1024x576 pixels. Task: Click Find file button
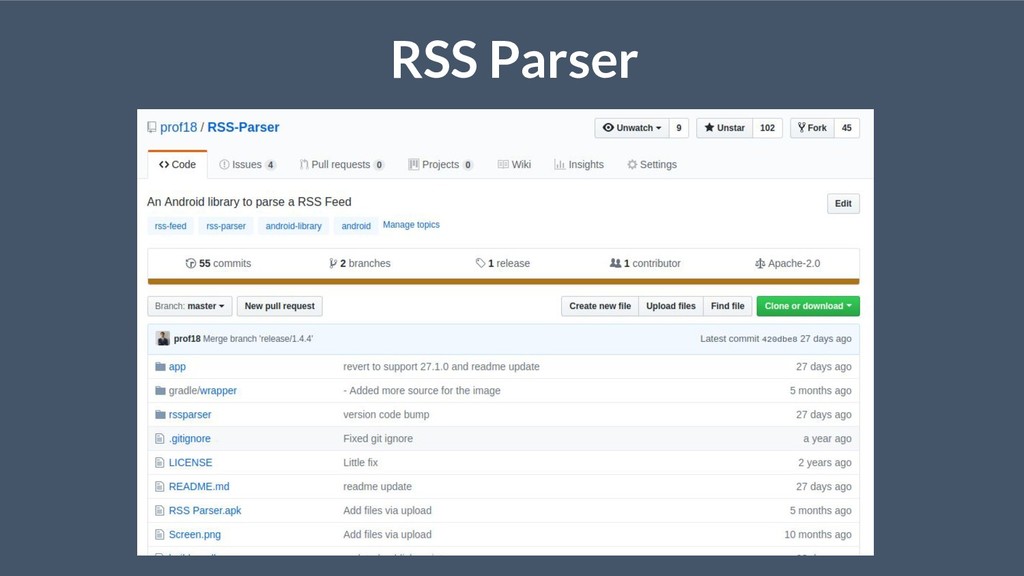[728, 306]
